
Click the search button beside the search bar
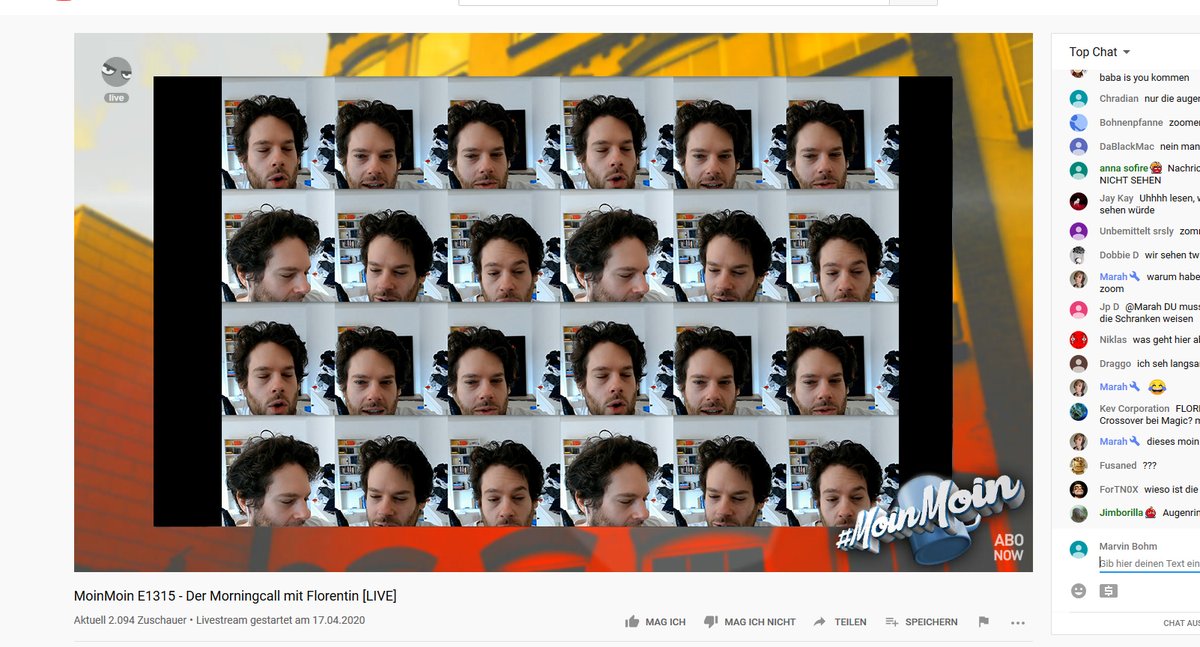tap(913, 3)
